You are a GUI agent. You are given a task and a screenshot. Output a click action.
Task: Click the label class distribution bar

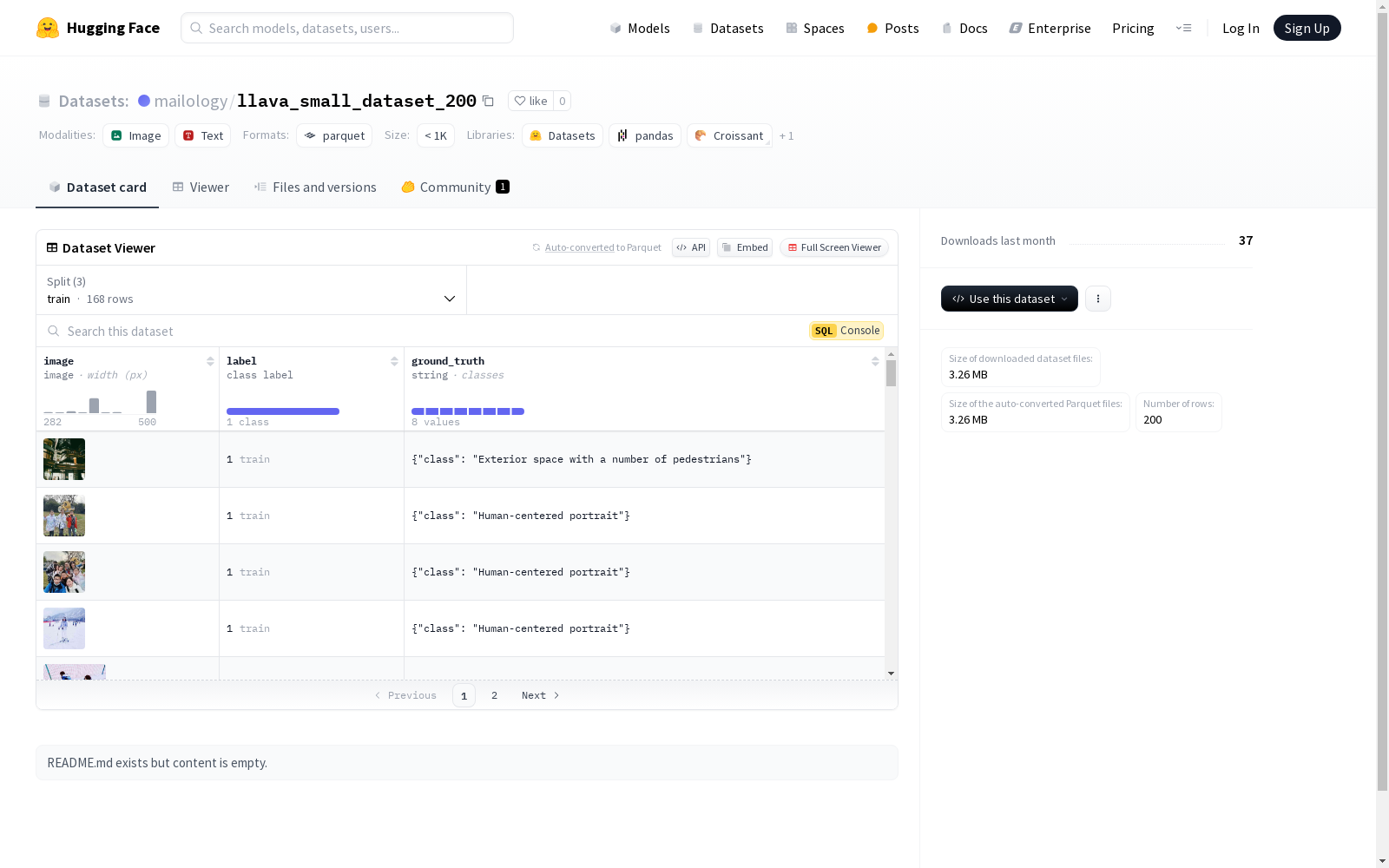point(283,411)
